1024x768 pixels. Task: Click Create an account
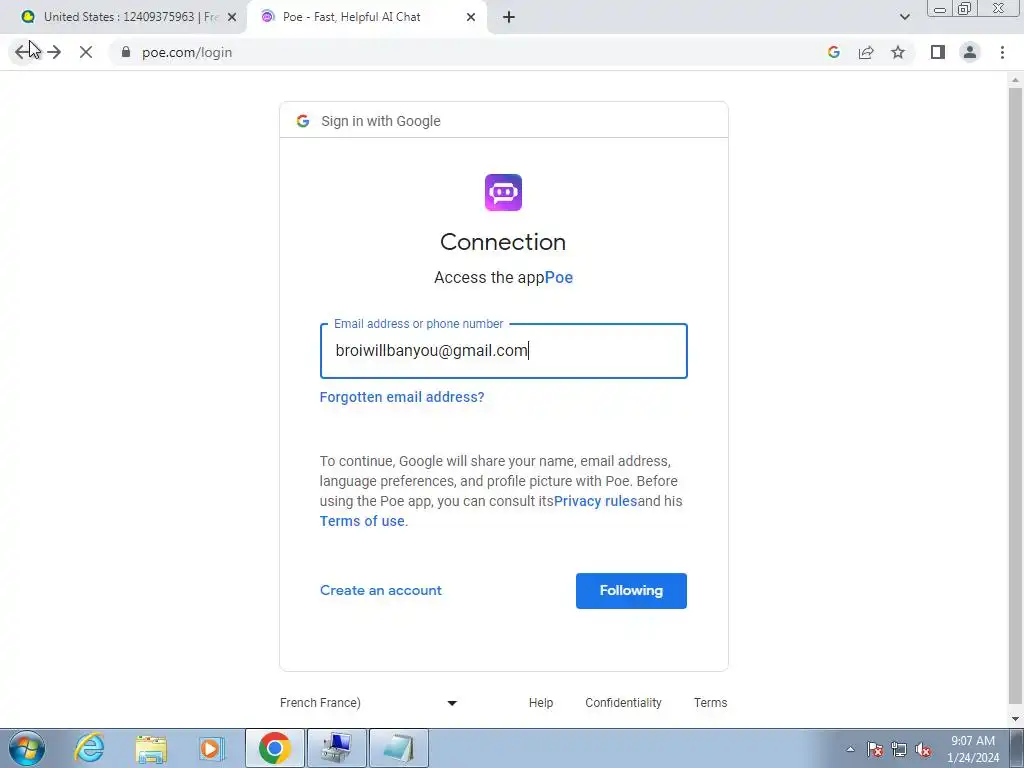click(x=381, y=590)
